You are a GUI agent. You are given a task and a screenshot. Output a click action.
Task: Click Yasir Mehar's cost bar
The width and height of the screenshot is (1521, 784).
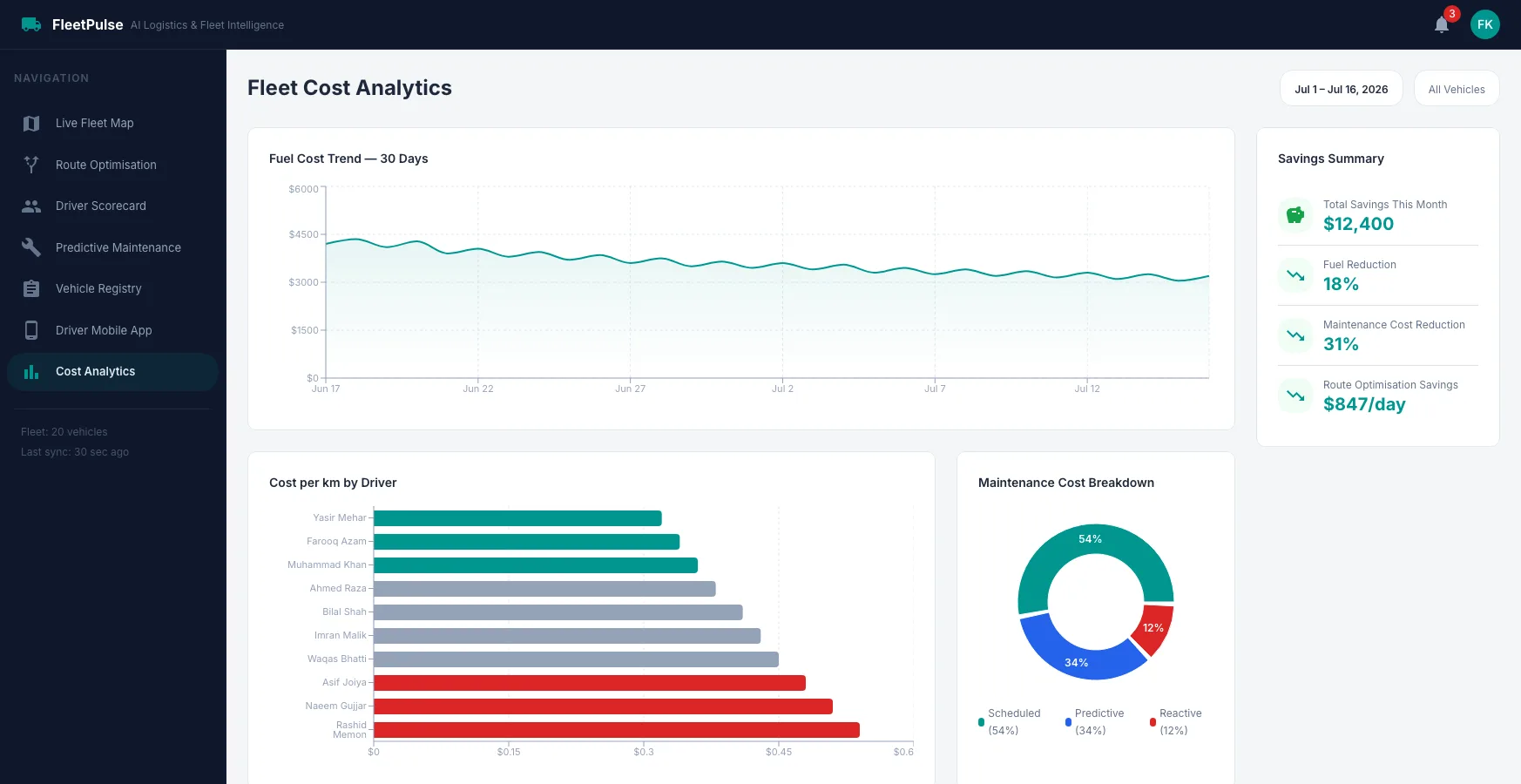(517, 518)
